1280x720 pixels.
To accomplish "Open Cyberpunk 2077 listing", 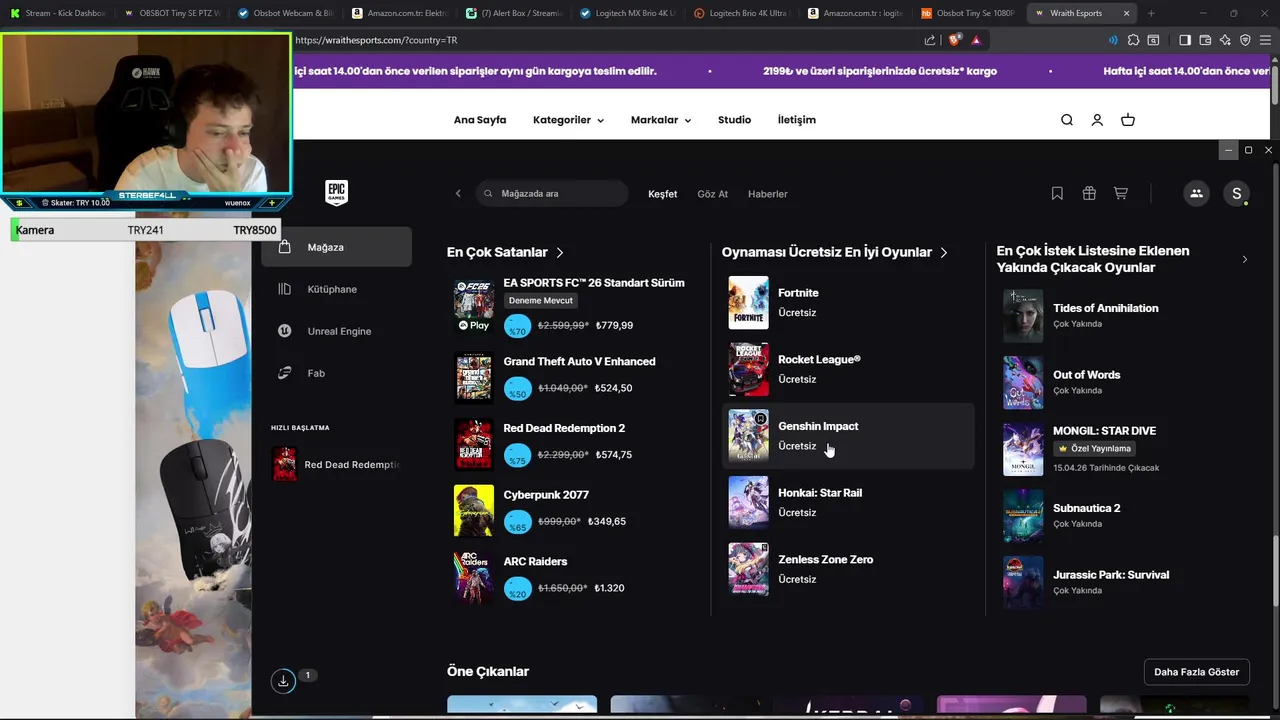I will (571, 509).
